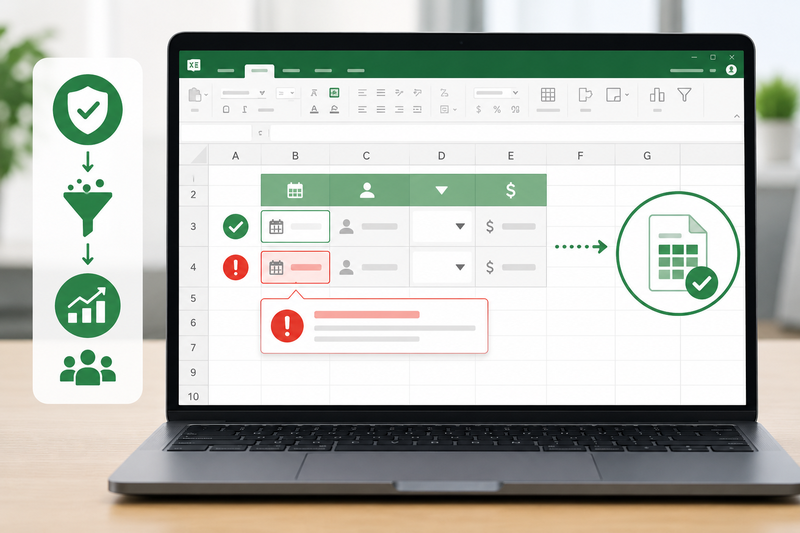This screenshot has height=533, width=800.
Task: Select column F header
Action: coord(580,156)
